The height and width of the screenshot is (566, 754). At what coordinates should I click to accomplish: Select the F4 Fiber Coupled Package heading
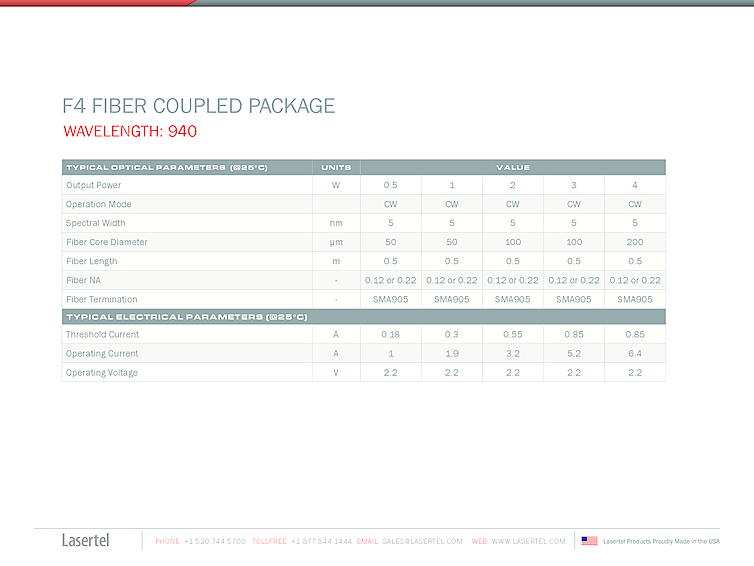[x=198, y=106]
